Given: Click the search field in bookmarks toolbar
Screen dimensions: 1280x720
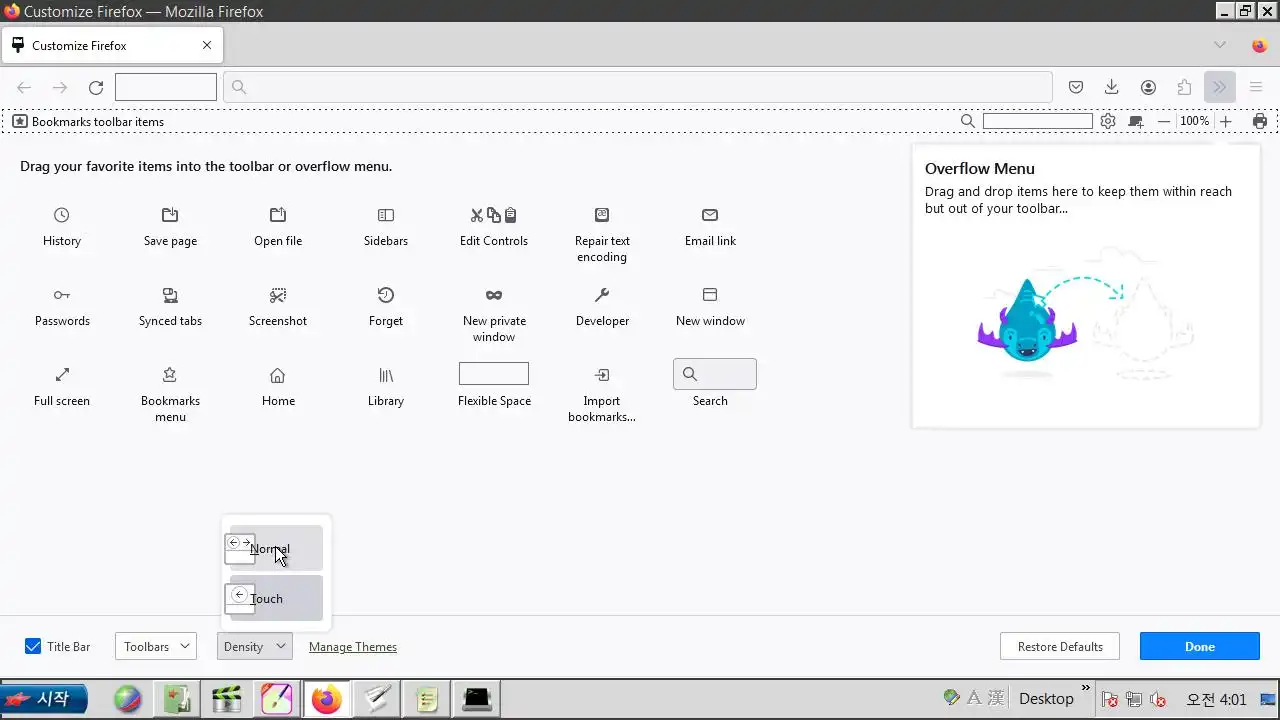Looking at the screenshot, I should click(x=1038, y=121).
